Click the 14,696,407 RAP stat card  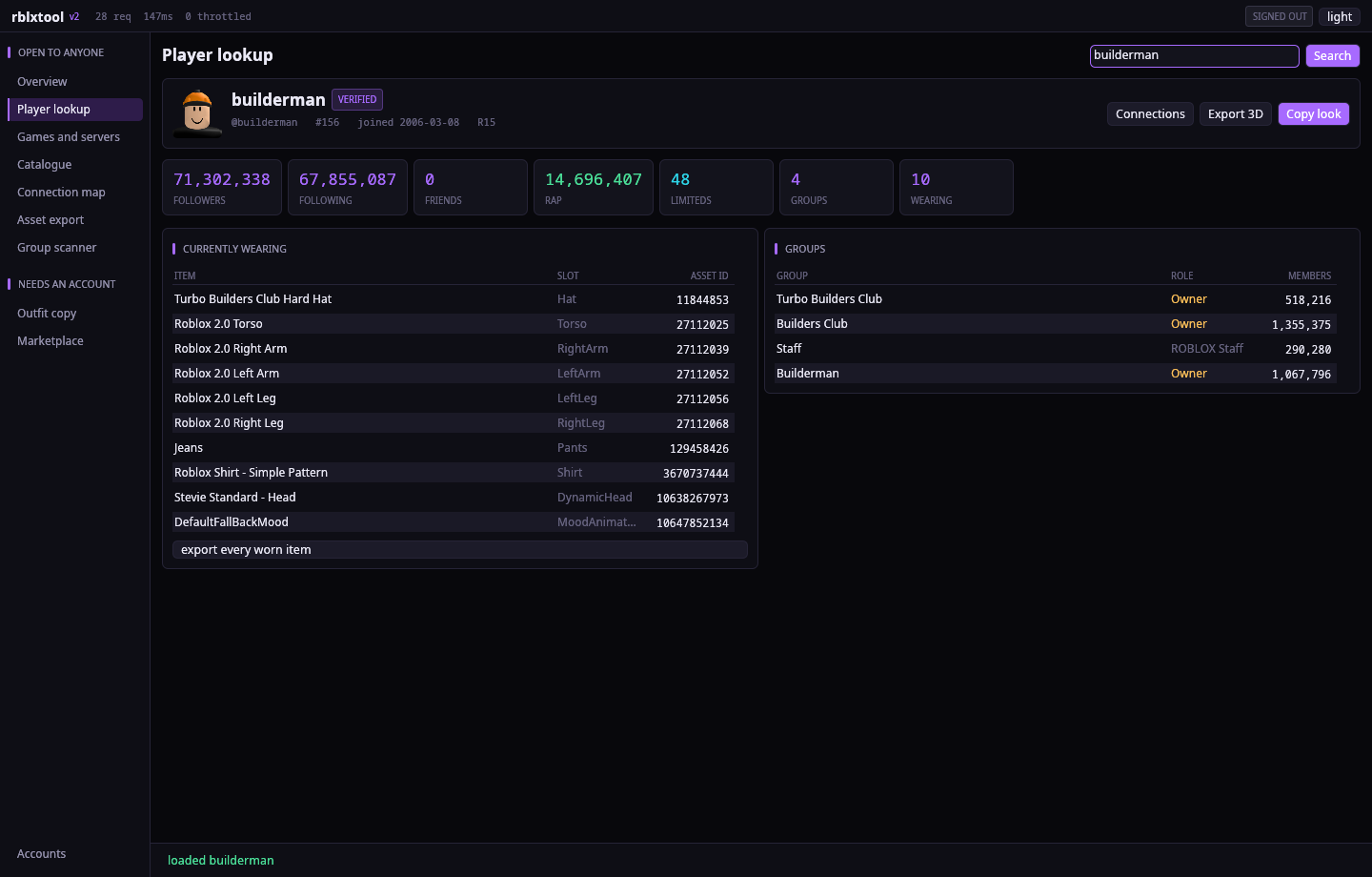click(594, 187)
